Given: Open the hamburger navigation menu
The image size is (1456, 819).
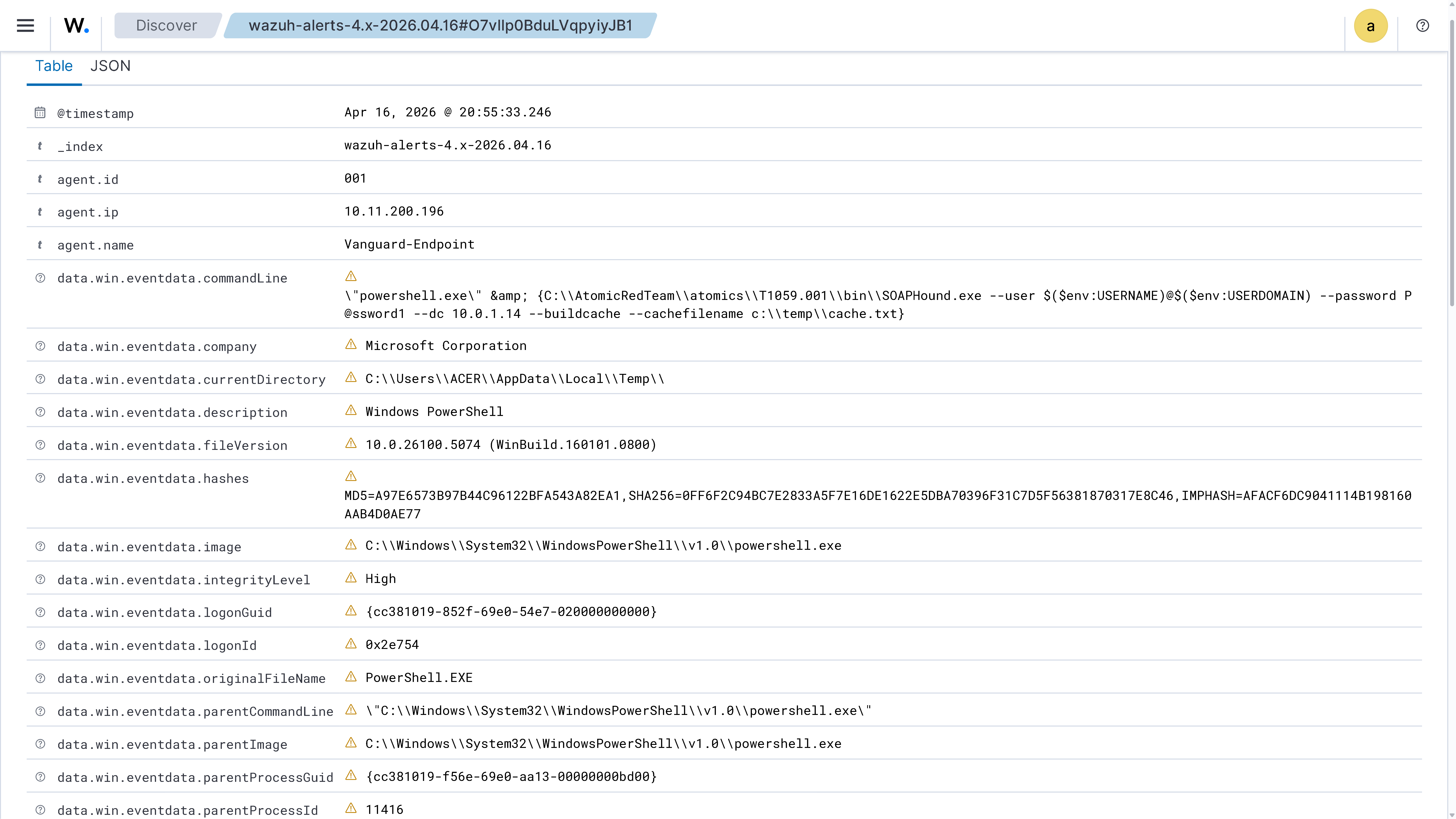Looking at the screenshot, I should [x=25, y=25].
